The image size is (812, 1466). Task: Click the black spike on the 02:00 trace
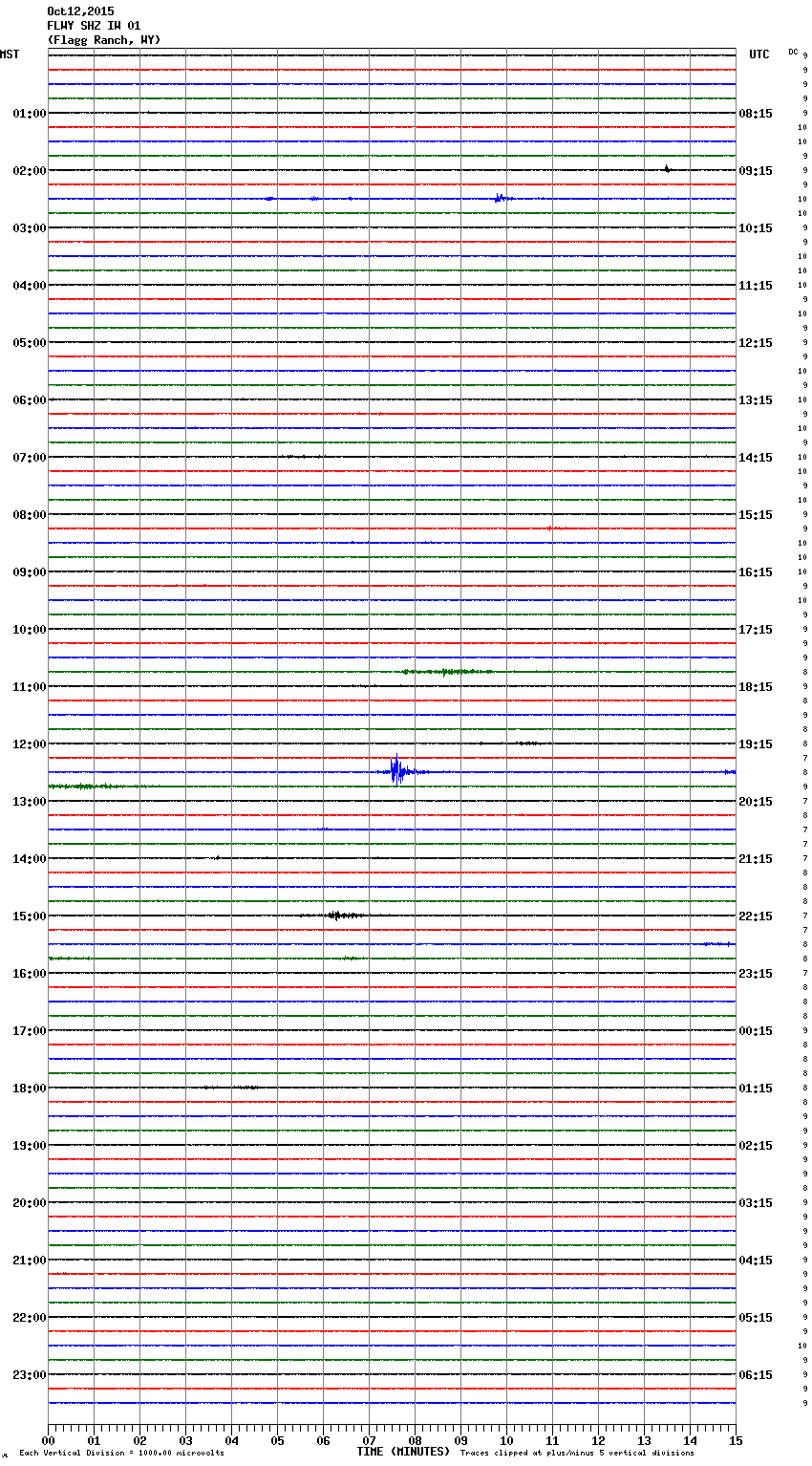click(x=667, y=169)
